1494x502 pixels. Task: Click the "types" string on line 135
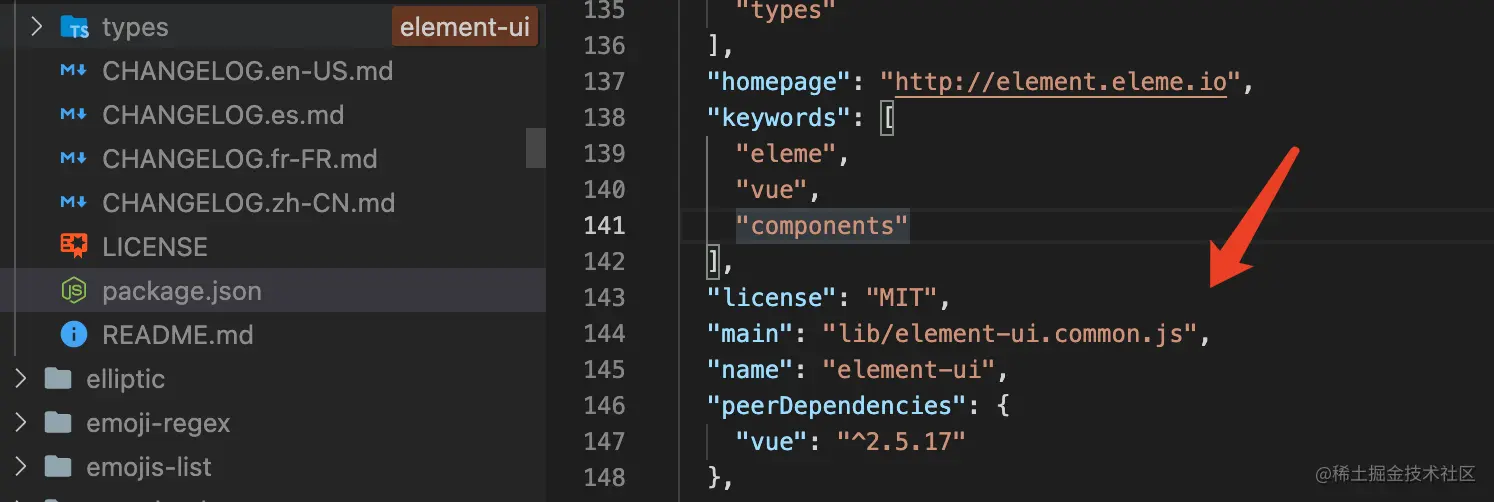[x=786, y=10]
